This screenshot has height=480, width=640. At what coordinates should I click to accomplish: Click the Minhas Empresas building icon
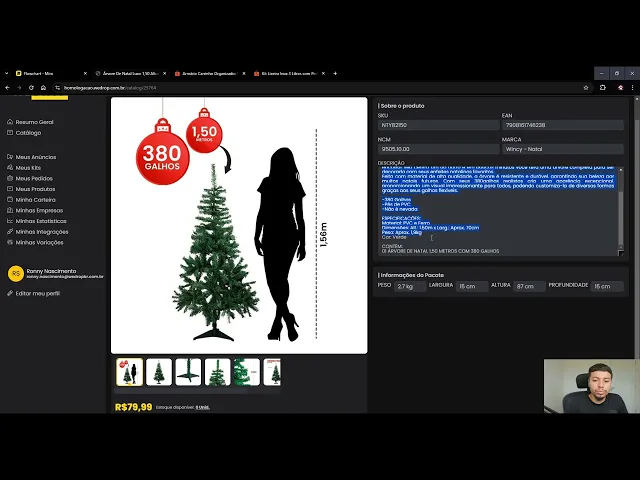10,210
